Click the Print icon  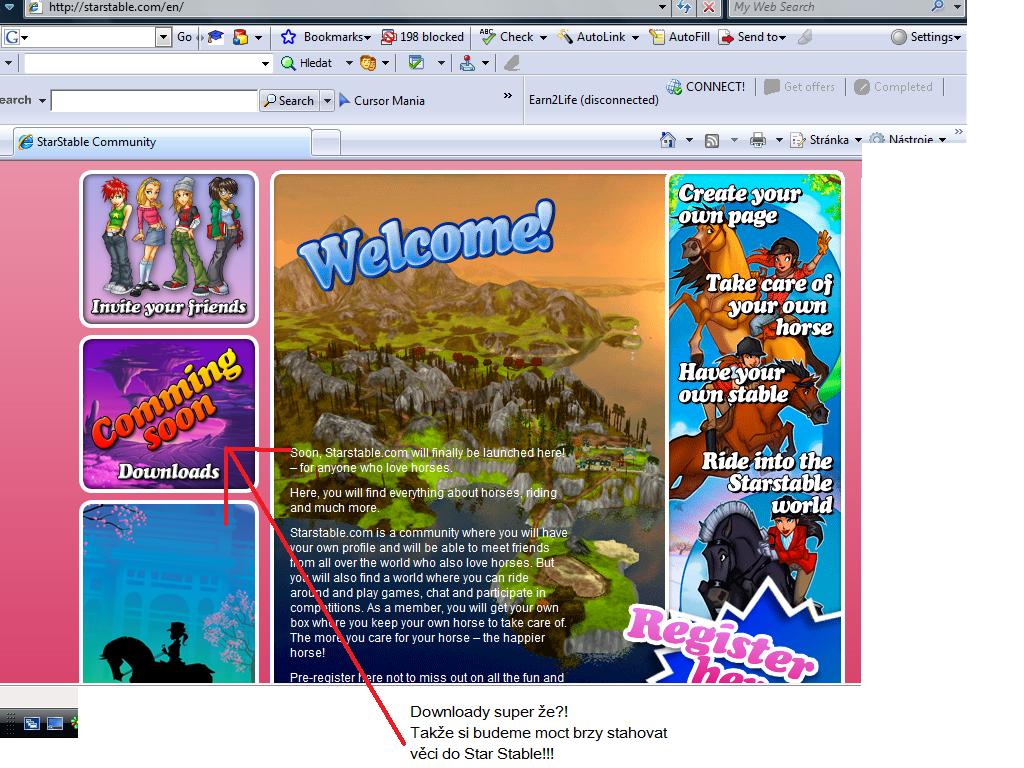tap(758, 140)
